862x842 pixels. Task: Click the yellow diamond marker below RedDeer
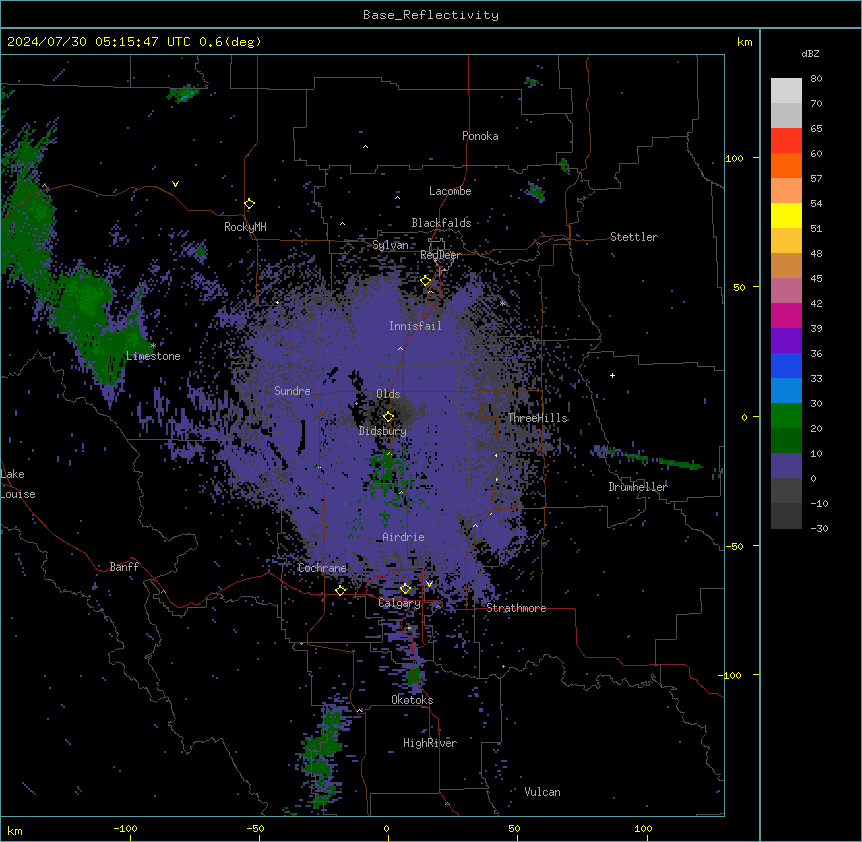pos(426,280)
